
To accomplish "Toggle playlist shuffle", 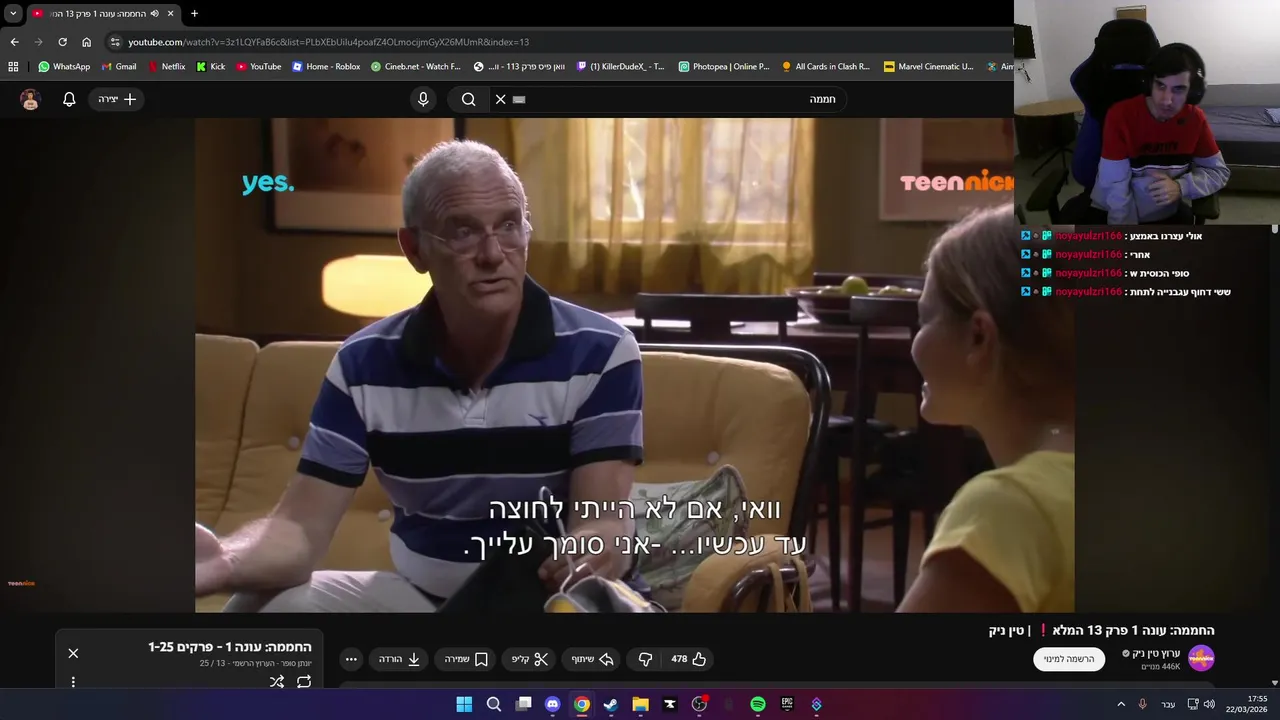I will (277, 682).
